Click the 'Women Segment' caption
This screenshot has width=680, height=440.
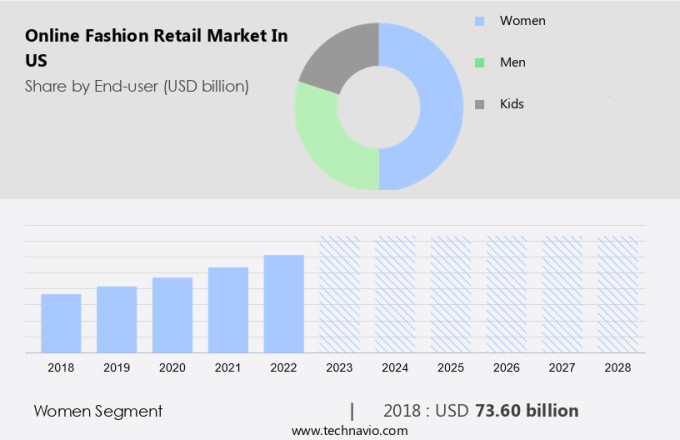pyautogui.click(x=98, y=411)
